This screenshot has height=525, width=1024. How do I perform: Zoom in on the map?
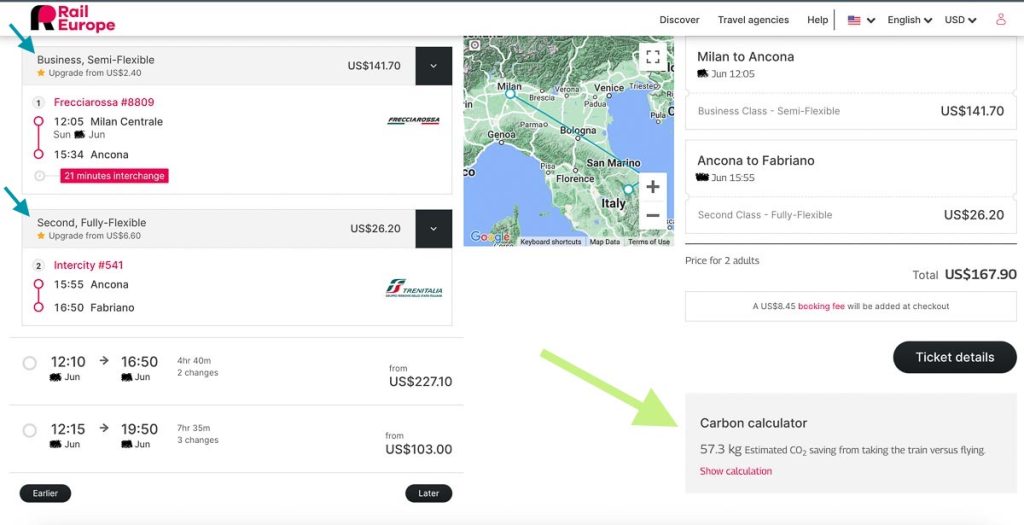[x=652, y=187]
